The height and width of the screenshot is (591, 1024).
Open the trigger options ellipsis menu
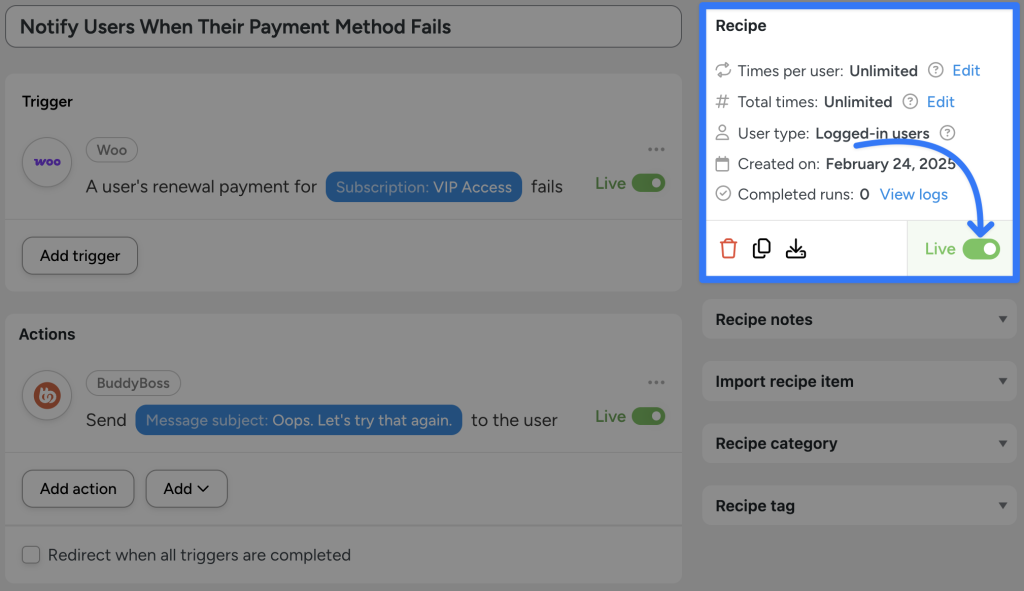656,148
